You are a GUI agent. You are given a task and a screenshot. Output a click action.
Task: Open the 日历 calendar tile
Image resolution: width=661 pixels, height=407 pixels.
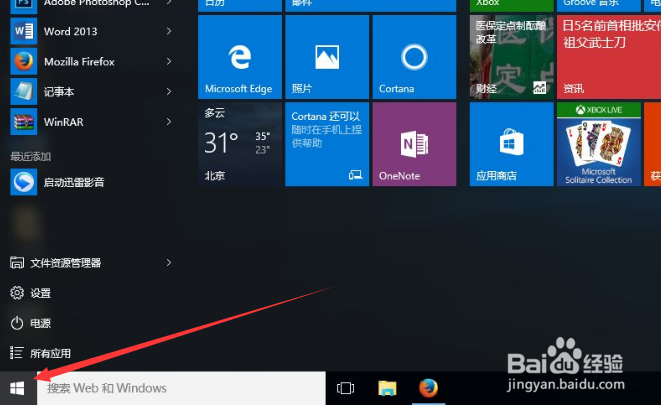(240, 5)
